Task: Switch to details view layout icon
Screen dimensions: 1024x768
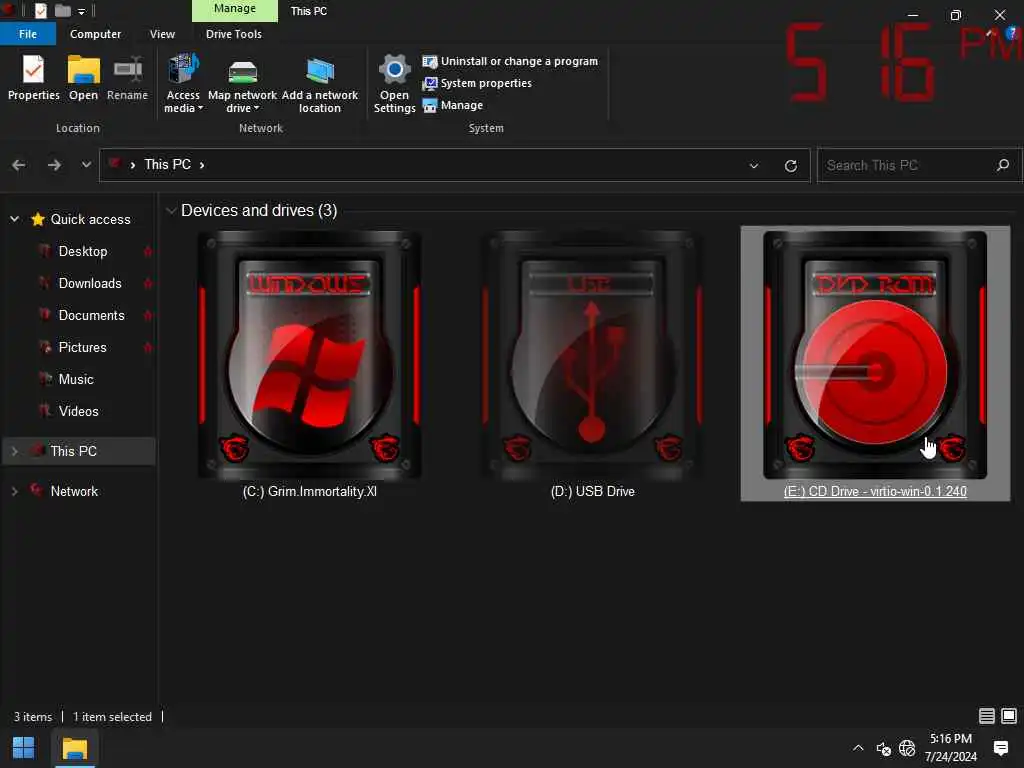Action: pos(987,716)
